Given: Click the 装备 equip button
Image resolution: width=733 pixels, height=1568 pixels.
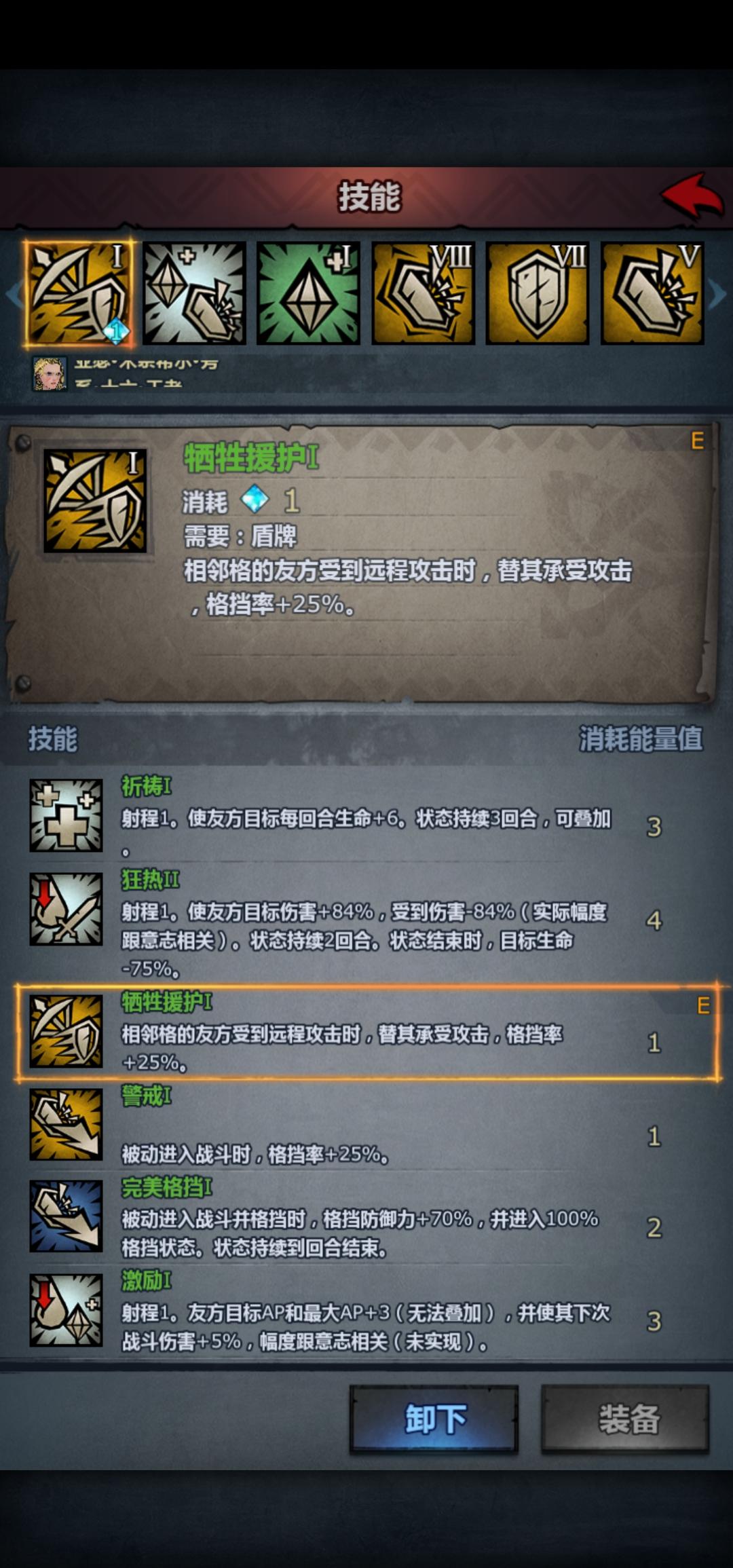Looking at the screenshot, I should point(626,1419).
